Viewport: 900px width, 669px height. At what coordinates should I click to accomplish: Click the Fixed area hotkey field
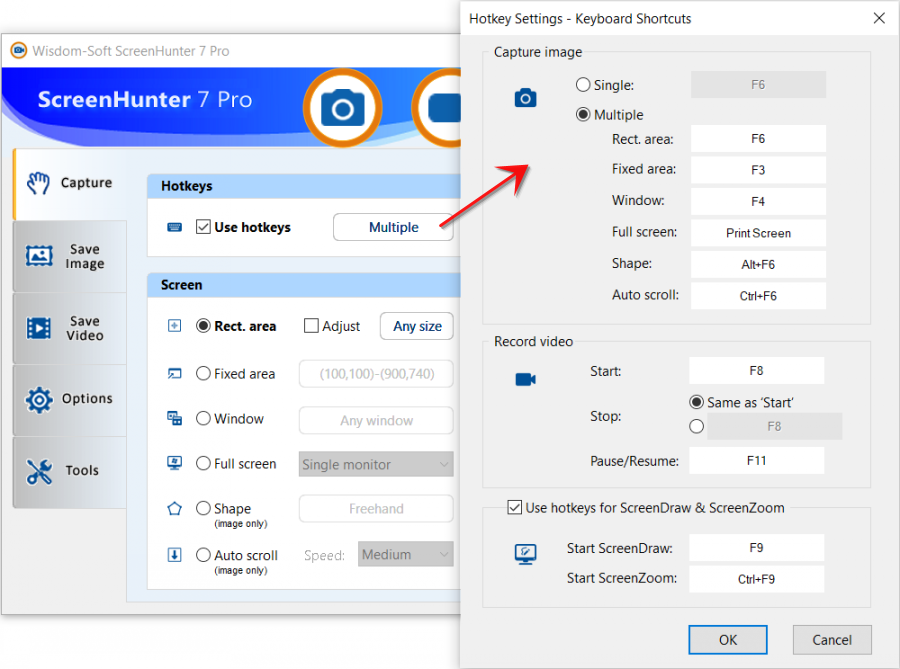point(758,170)
